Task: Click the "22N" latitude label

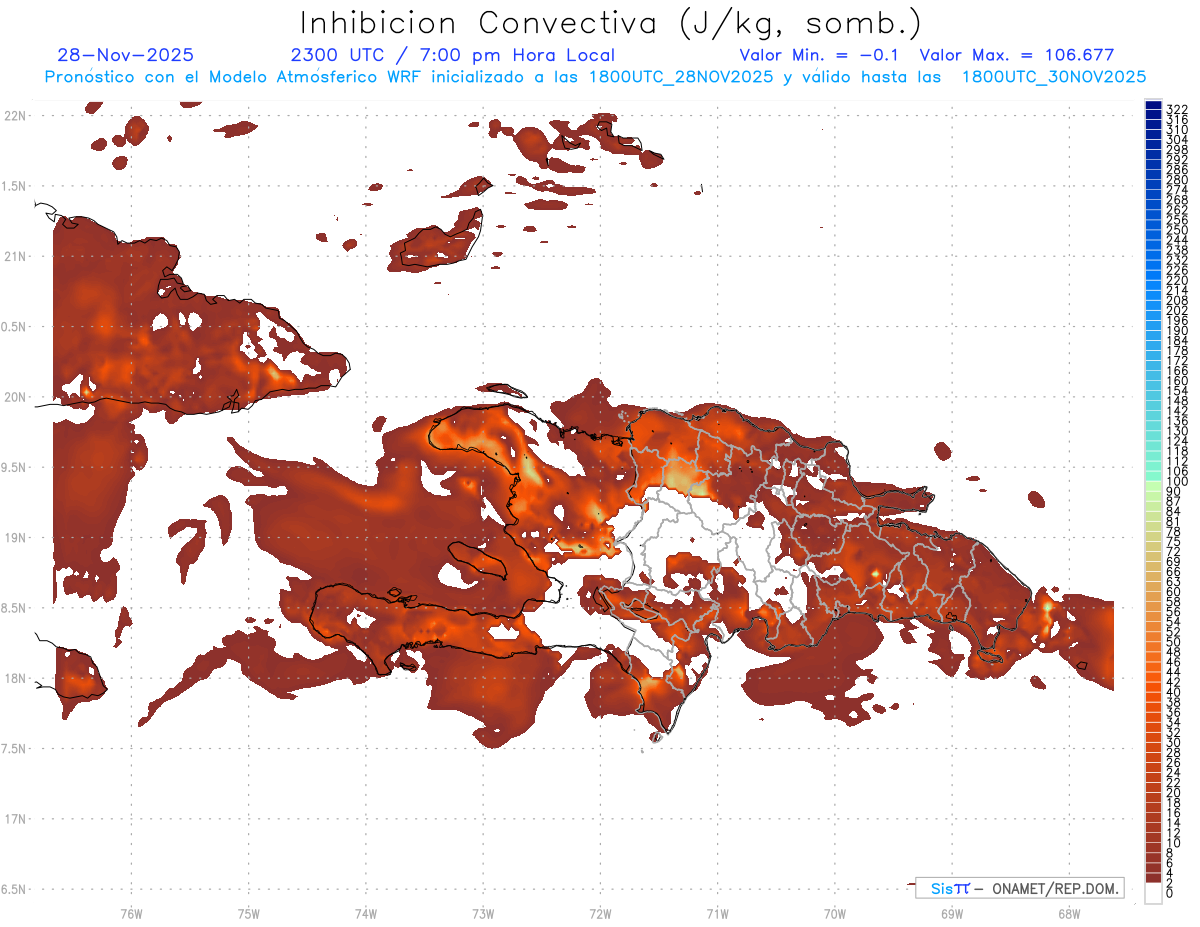Action: (x=15, y=115)
